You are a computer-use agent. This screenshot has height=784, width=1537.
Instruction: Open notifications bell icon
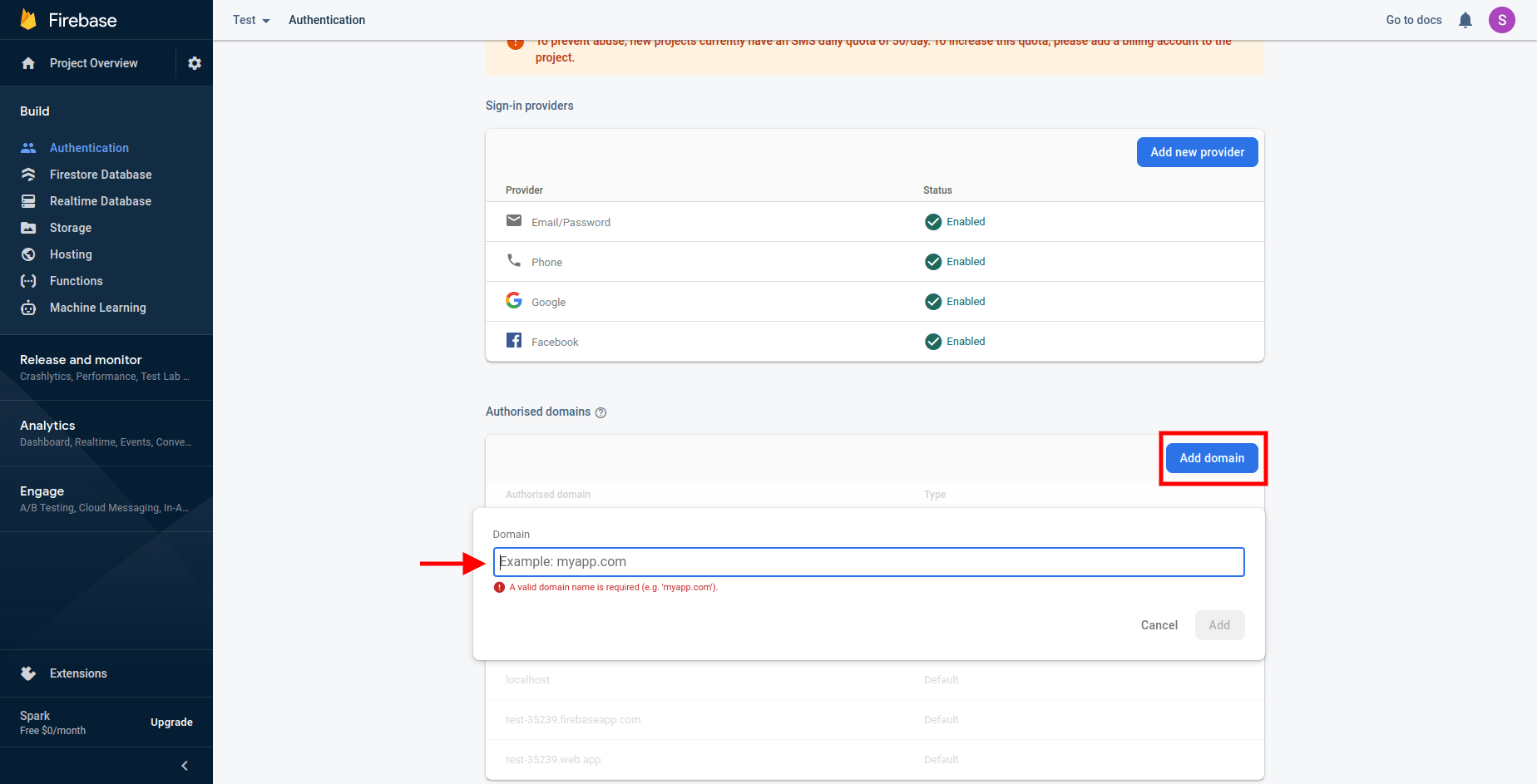click(1465, 20)
